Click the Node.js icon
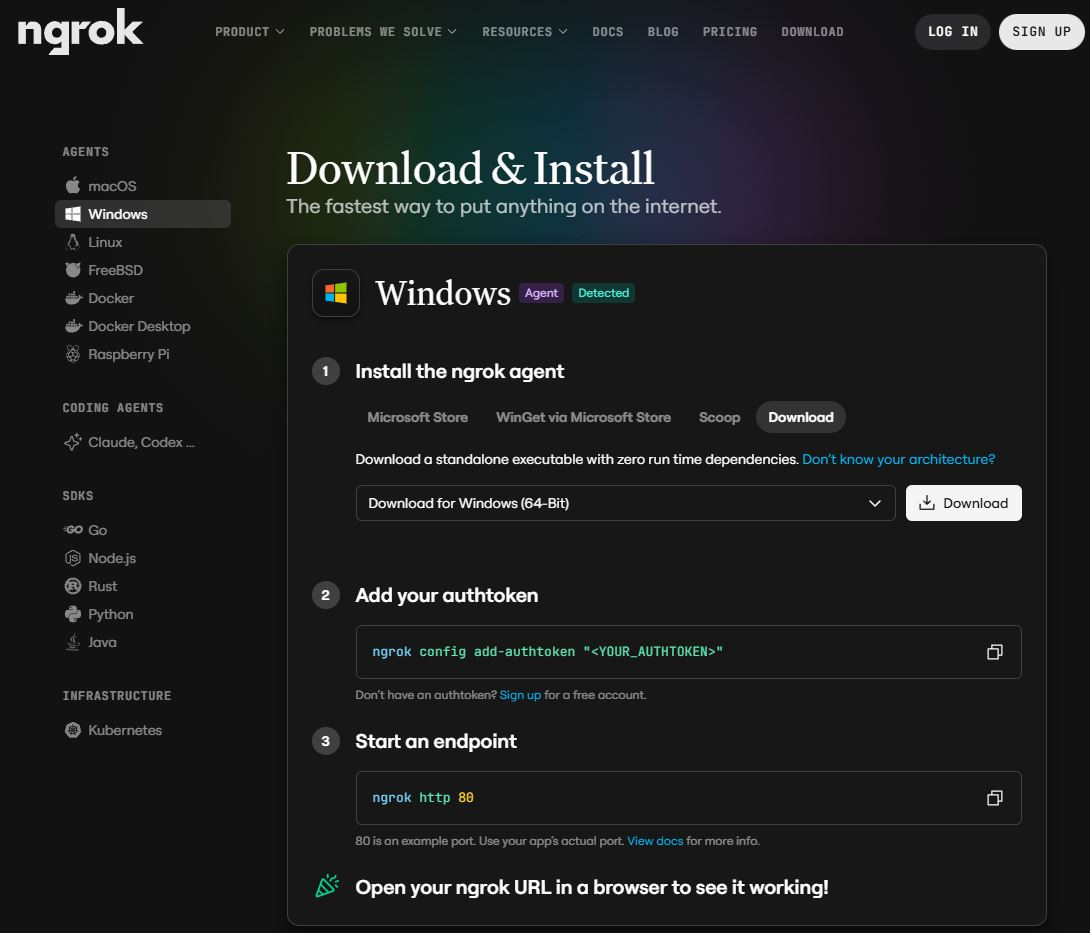The width and height of the screenshot is (1090, 933). (72, 558)
